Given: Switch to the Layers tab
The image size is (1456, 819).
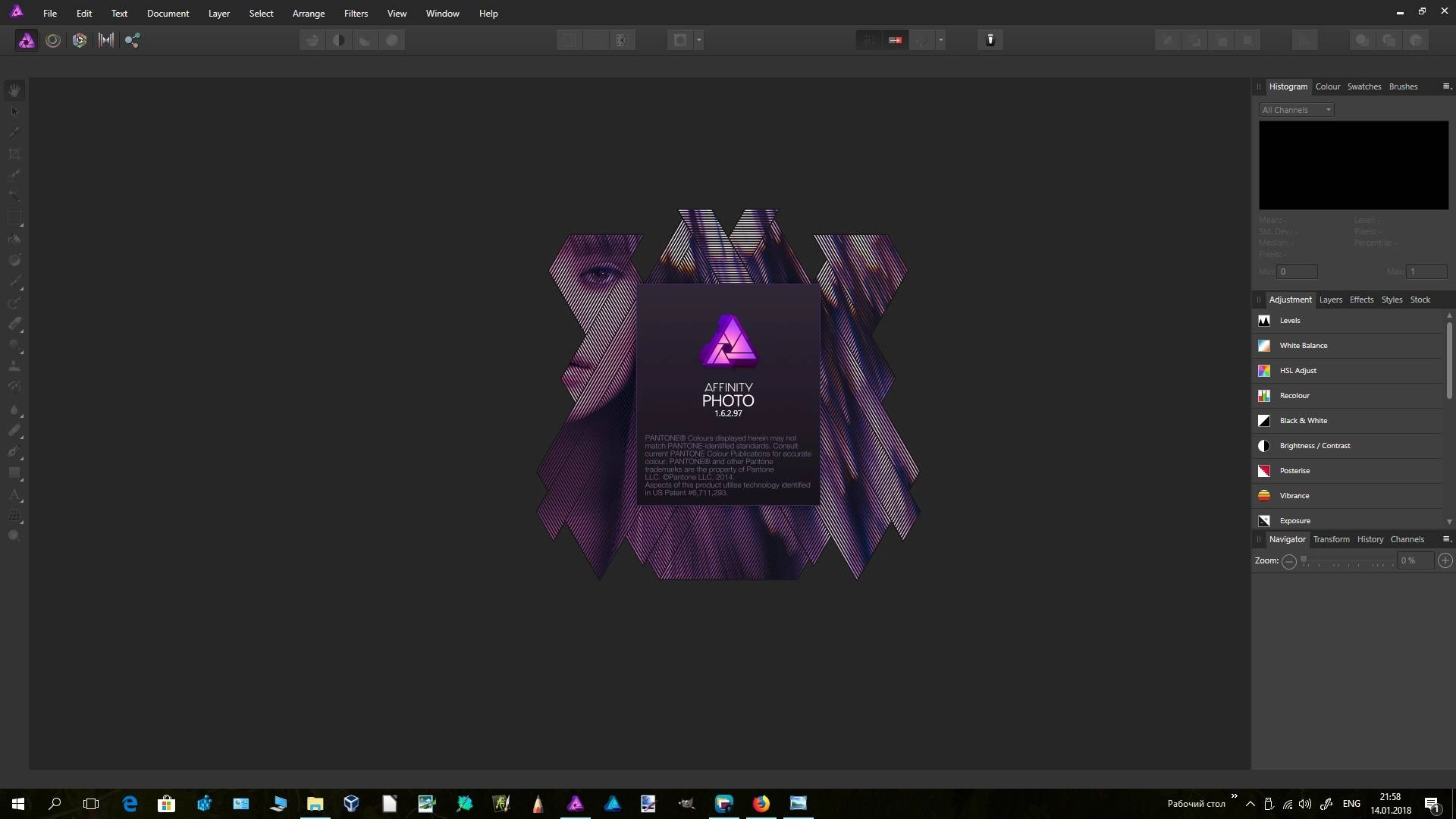Looking at the screenshot, I should coord(1331,300).
